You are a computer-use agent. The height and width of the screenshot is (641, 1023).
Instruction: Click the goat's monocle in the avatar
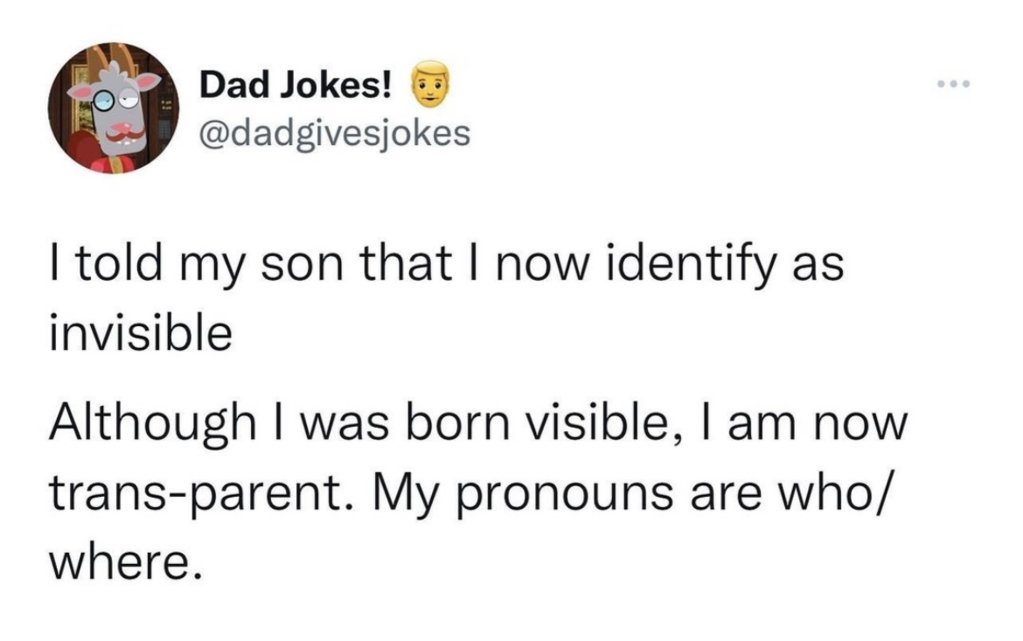point(103,101)
